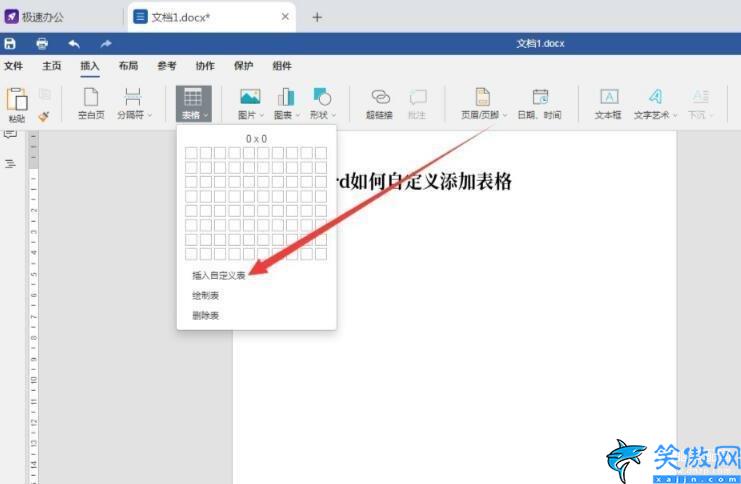The width and height of the screenshot is (741, 484).
Task: Select the 插入 ribbon tab
Action: point(90,66)
